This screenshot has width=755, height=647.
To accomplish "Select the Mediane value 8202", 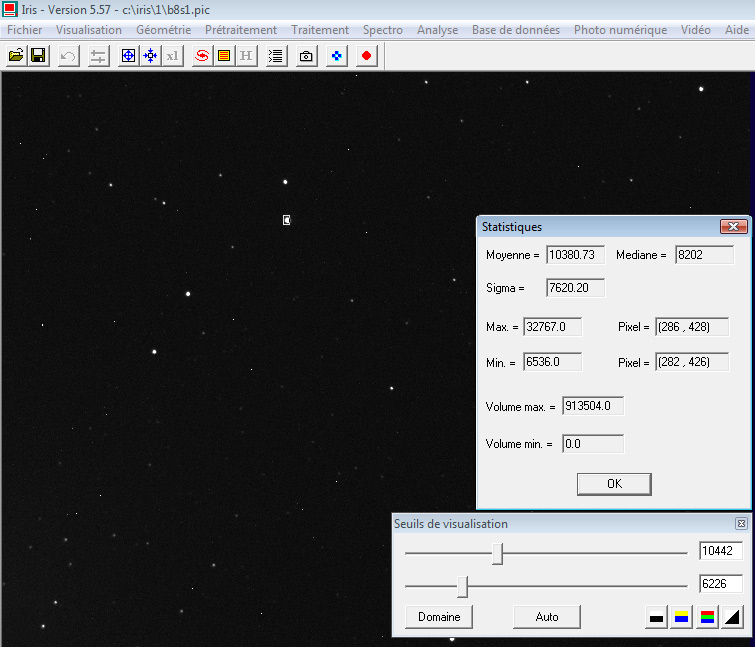I will point(704,255).
